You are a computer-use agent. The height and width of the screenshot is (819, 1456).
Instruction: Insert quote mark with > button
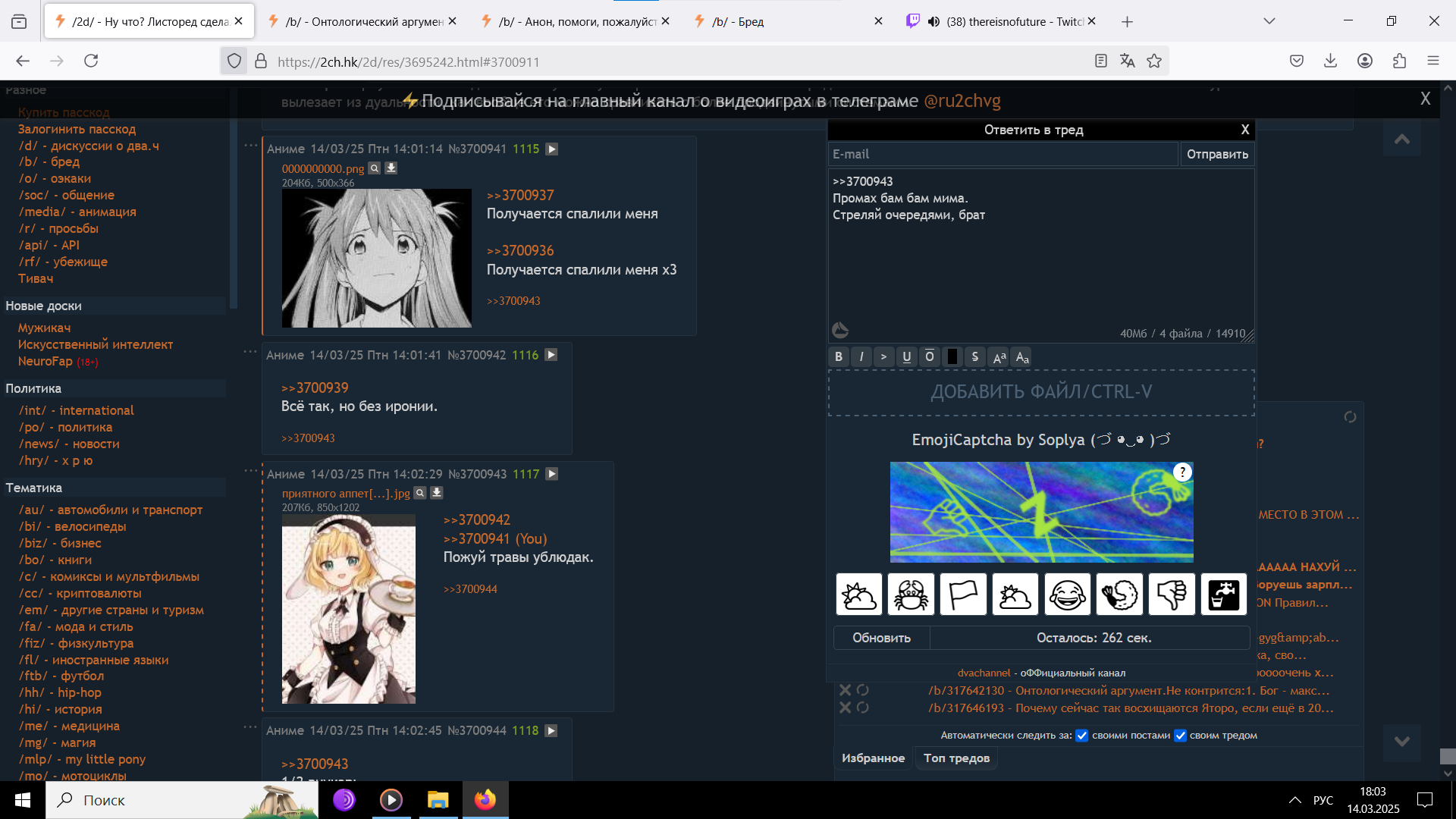coord(884,357)
